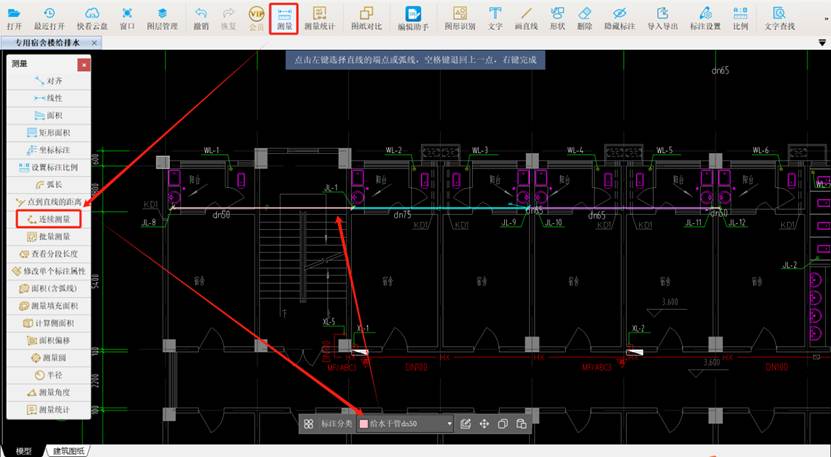This screenshot has width=831, height=457.
Task: Open the document tab list dropdown arrow
Action: (x=823, y=42)
